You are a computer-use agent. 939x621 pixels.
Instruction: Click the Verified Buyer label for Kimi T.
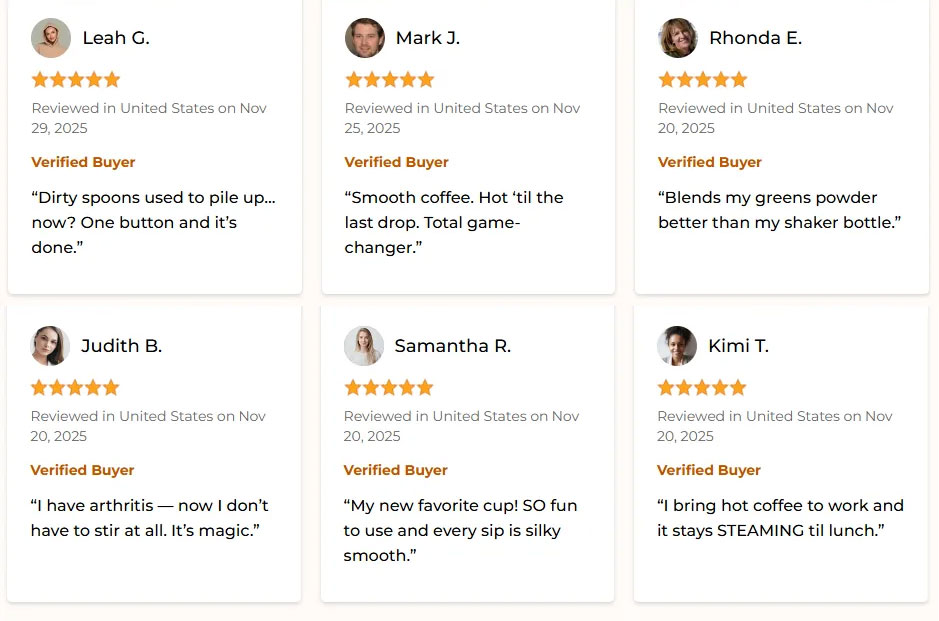pos(709,470)
